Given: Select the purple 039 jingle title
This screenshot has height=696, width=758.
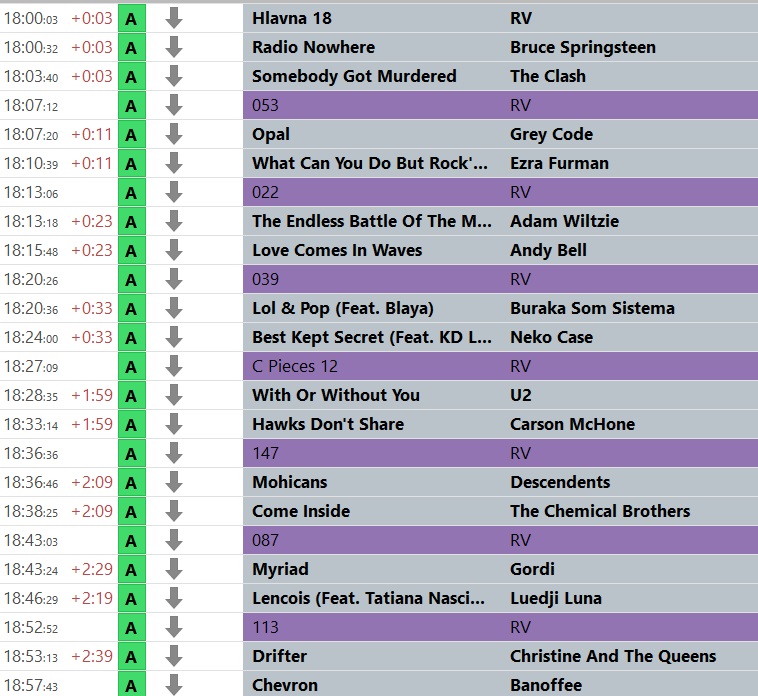Looking at the screenshot, I should [265, 279].
